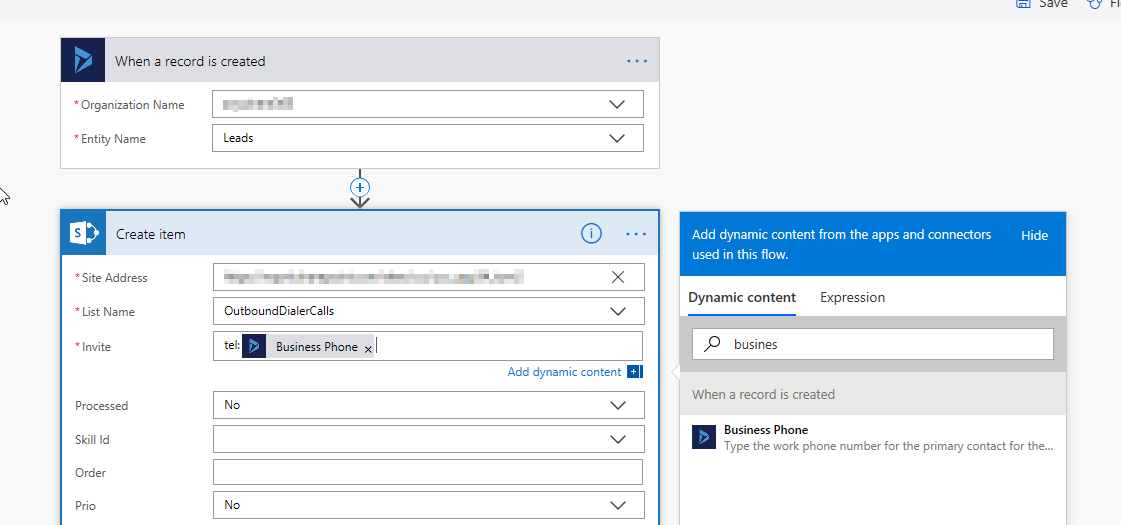Switch to the Dynamic content tab
Image resolution: width=1121 pixels, height=525 pixels.
click(x=741, y=298)
